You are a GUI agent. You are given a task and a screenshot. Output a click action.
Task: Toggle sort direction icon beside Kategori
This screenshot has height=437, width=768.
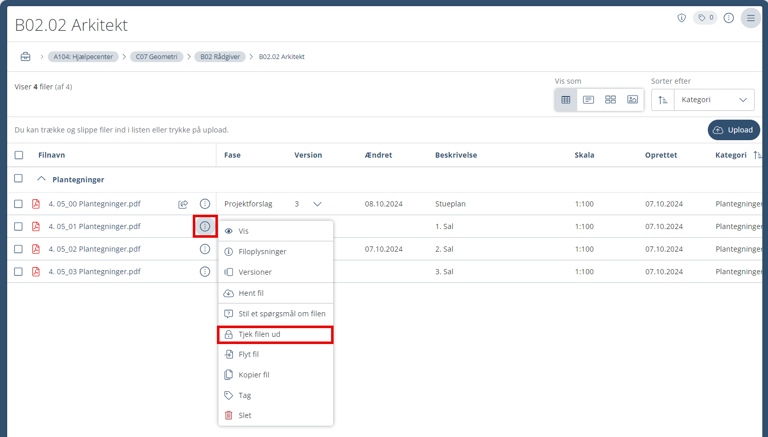coord(663,100)
